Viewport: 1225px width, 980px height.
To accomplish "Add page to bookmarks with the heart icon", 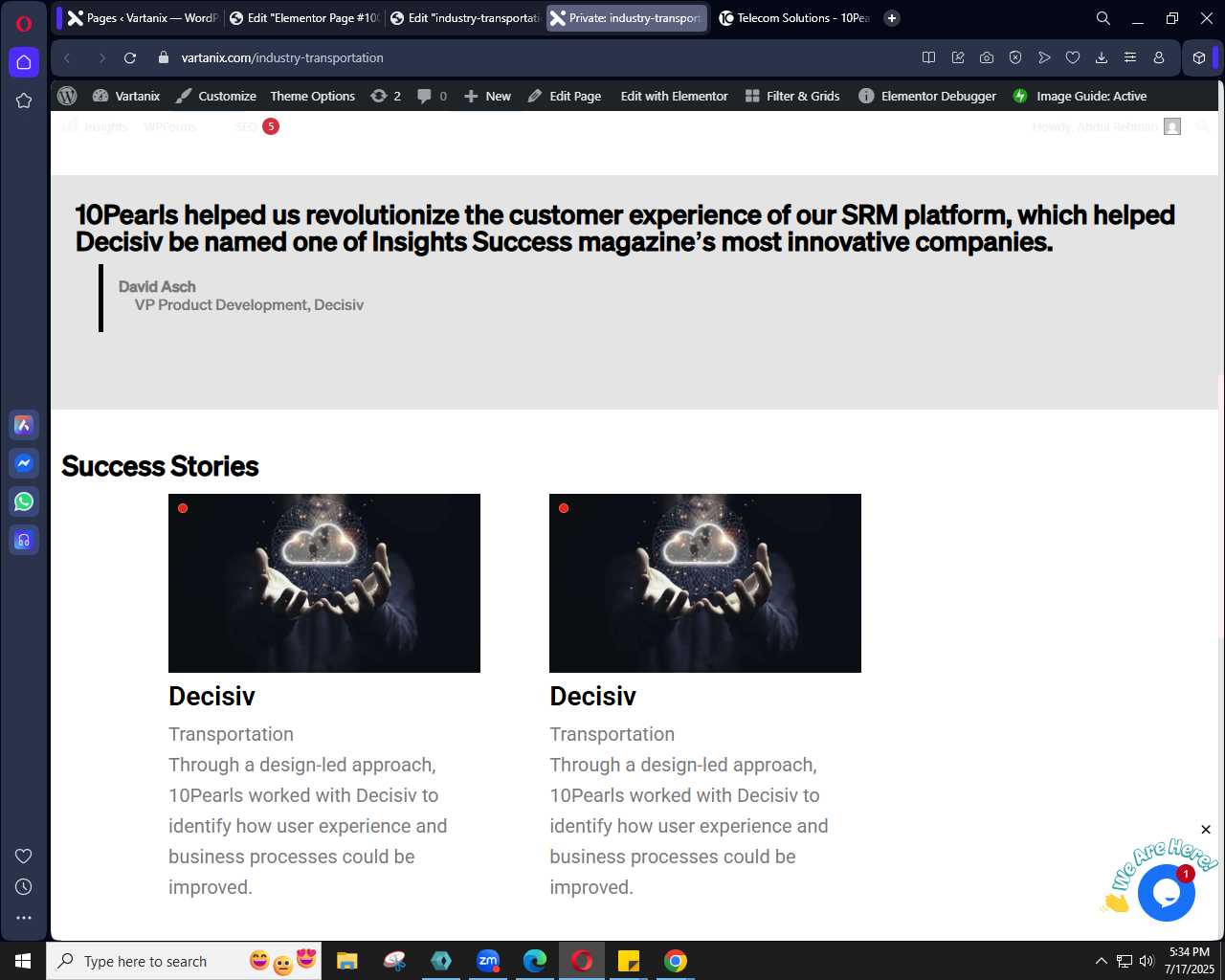I will [x=1073, y=57].
